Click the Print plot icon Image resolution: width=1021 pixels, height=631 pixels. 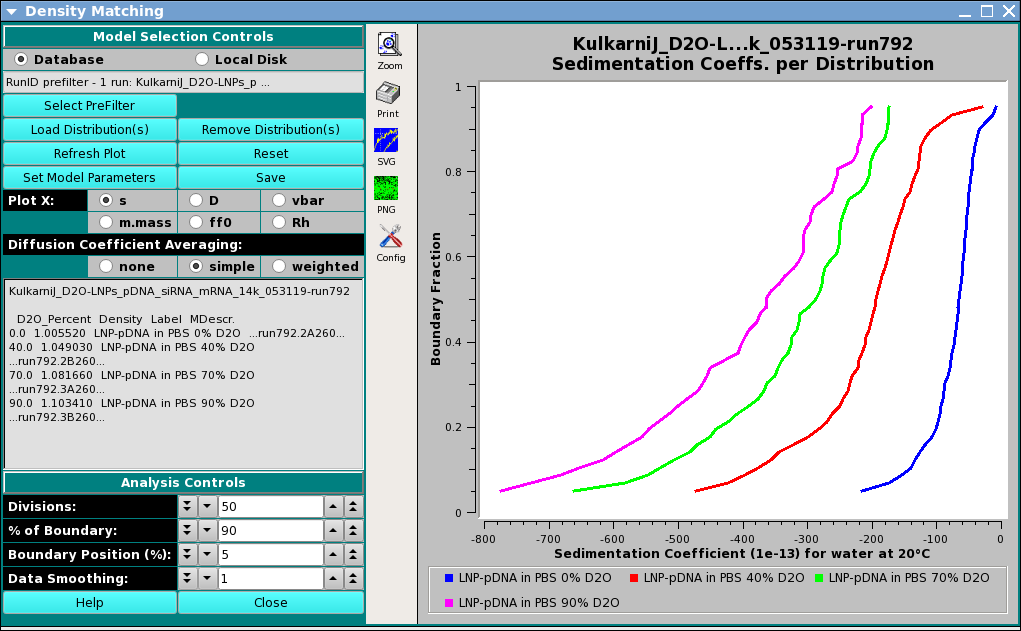pyautogui.click(x=389, y=93)
